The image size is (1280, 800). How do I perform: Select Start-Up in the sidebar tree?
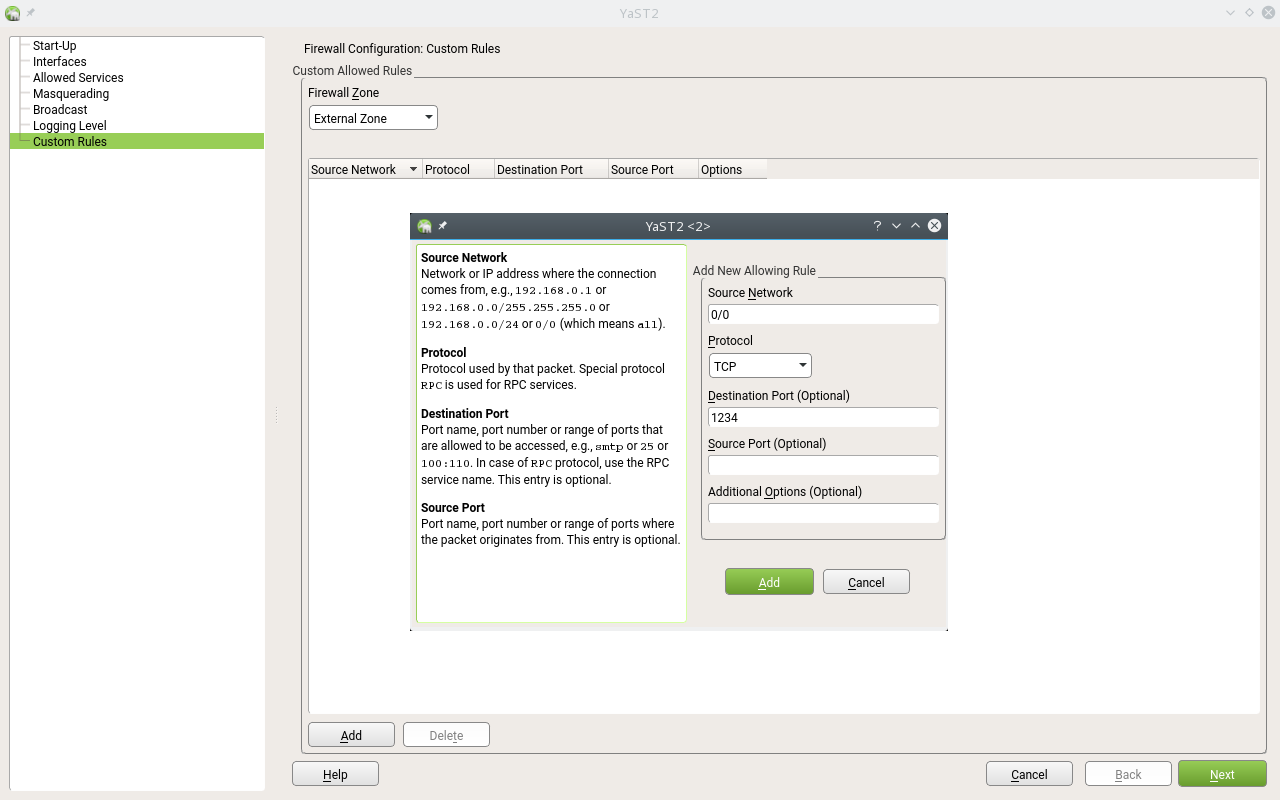(54, 46)
